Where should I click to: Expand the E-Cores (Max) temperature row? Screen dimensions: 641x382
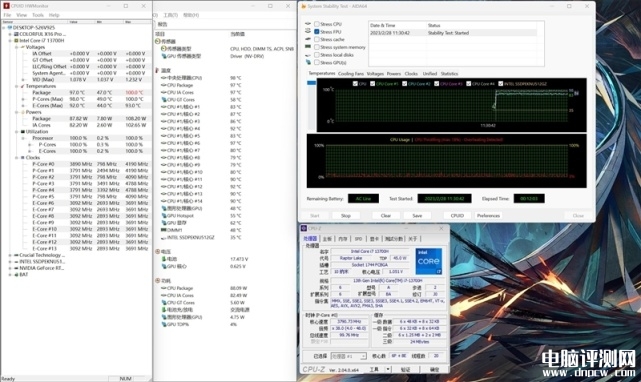[23, 106]
